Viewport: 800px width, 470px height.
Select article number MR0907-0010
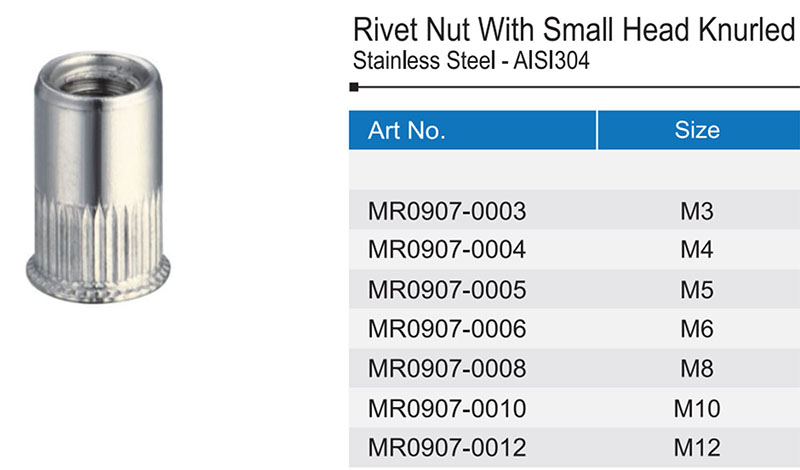tap(447, 408)
